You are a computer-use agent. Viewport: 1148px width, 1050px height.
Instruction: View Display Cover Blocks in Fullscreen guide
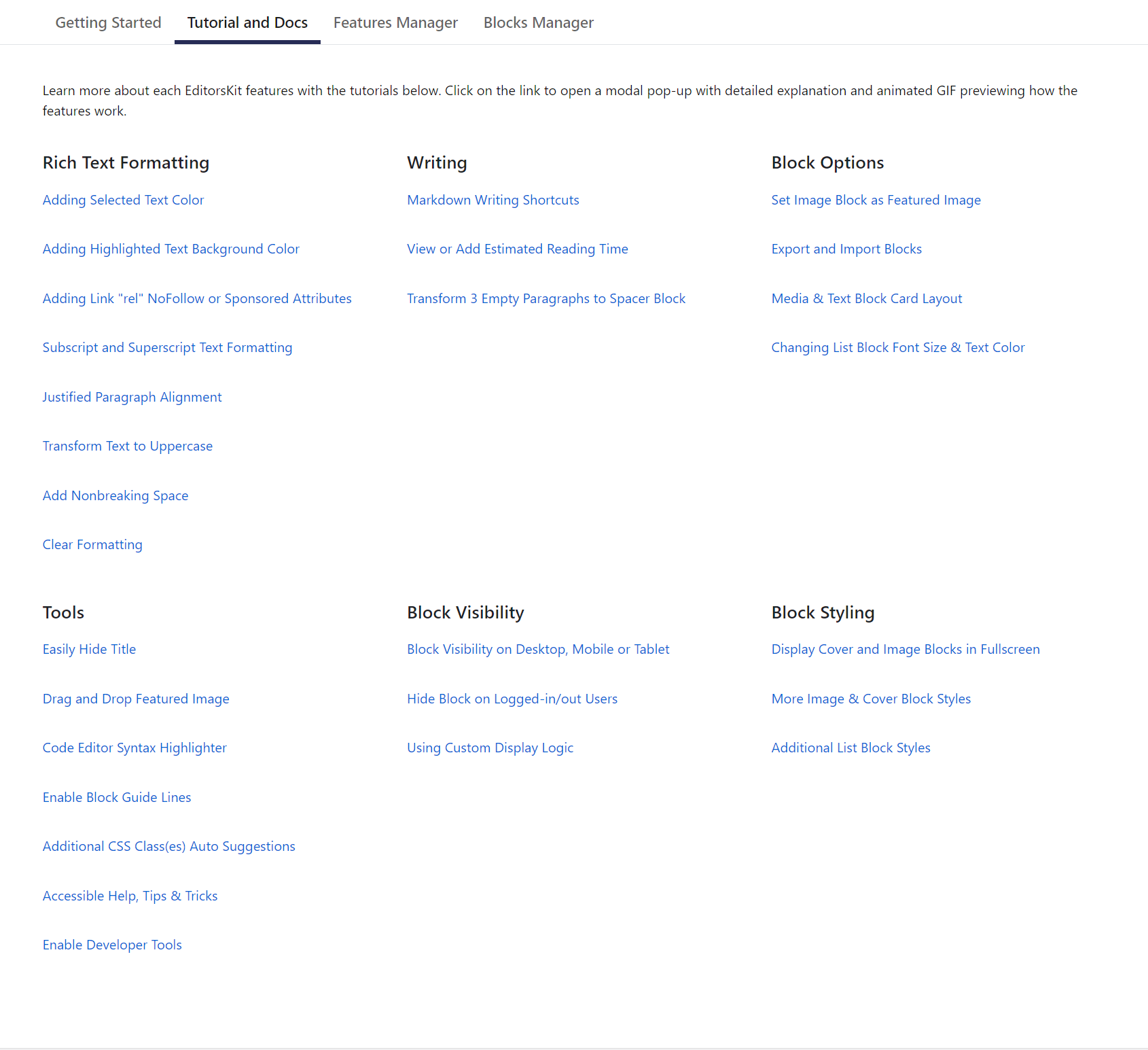tap(905, 649)
